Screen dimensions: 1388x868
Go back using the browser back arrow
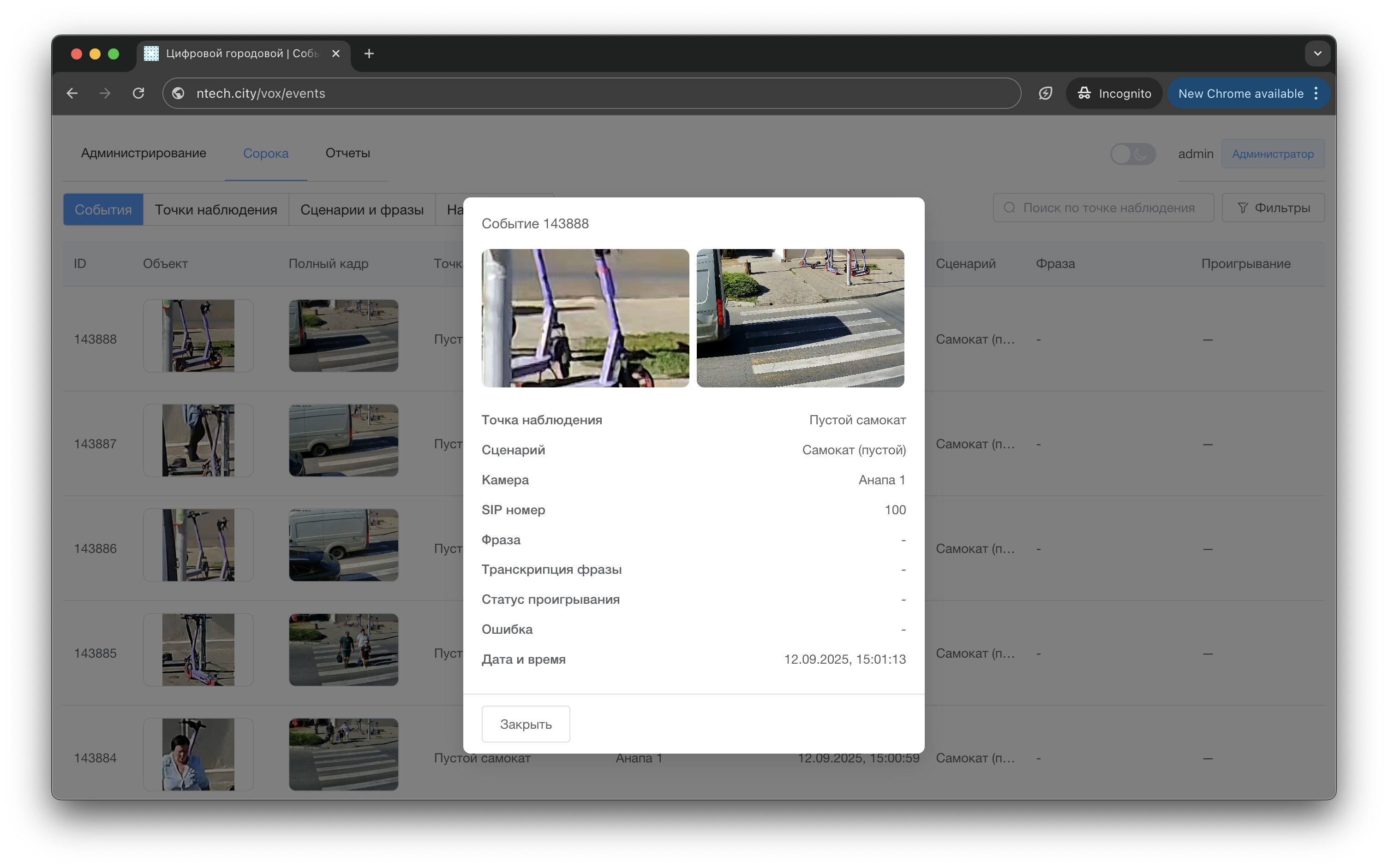coord(72,93)
